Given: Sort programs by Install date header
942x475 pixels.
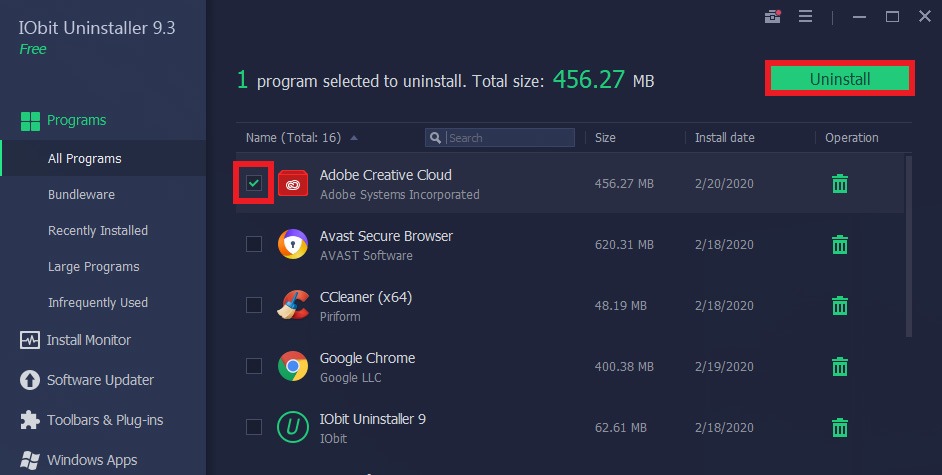Looking at the screenshot, I should [x=725, y=138].
